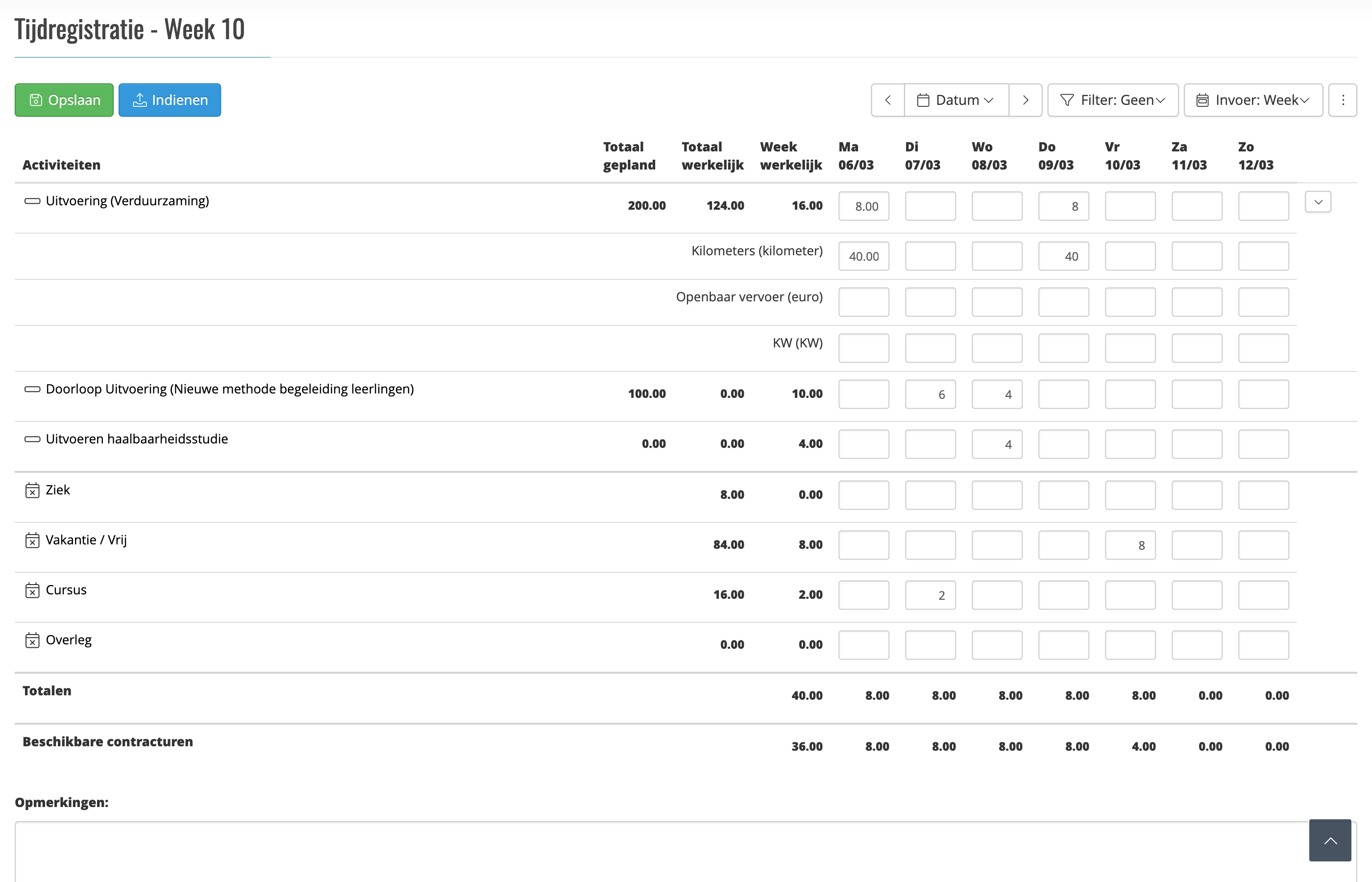Click the Vakantie / Vrij calendar icon
The height and width of the screenshot is (882, 1372).
[32, 540]
